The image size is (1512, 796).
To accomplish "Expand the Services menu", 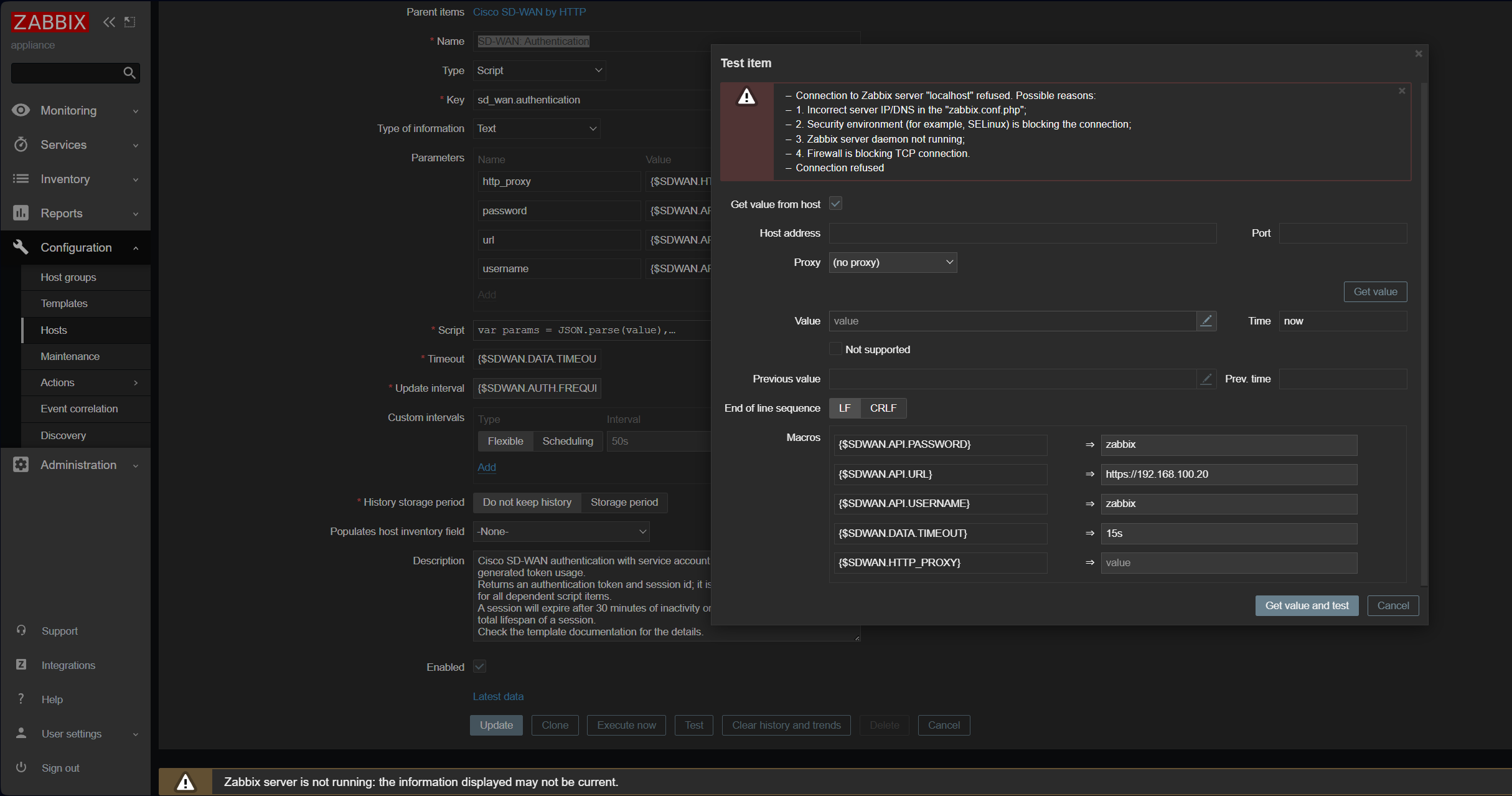I will [x=136, y=145].
